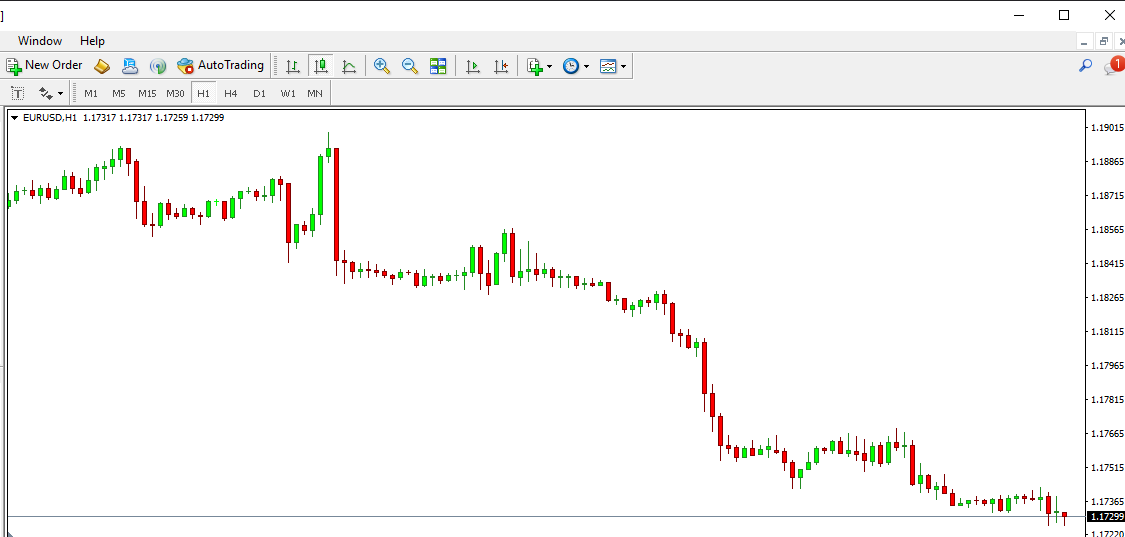The width and height of the screenshot is (1125, 537).
Task: Click the 1.18715 price scale label
Action: (1106, 195)
